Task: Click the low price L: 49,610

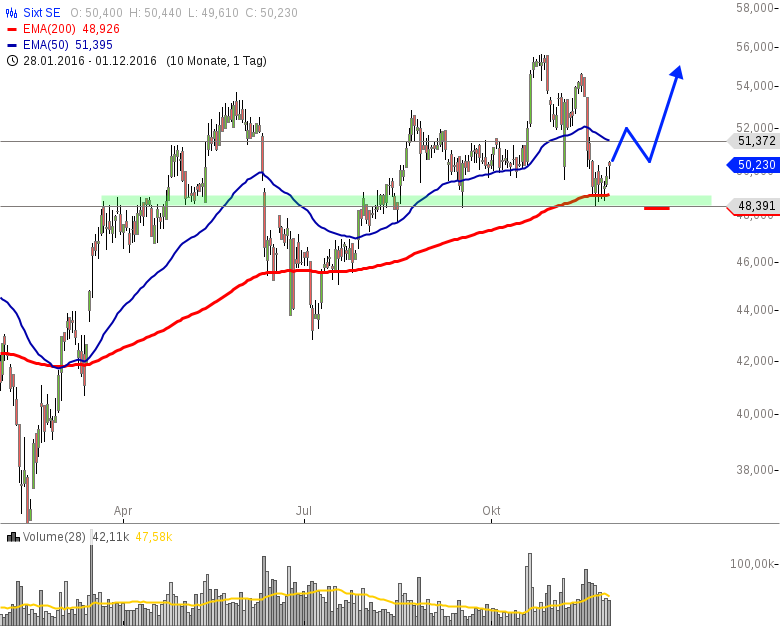Action: [213, 12]
